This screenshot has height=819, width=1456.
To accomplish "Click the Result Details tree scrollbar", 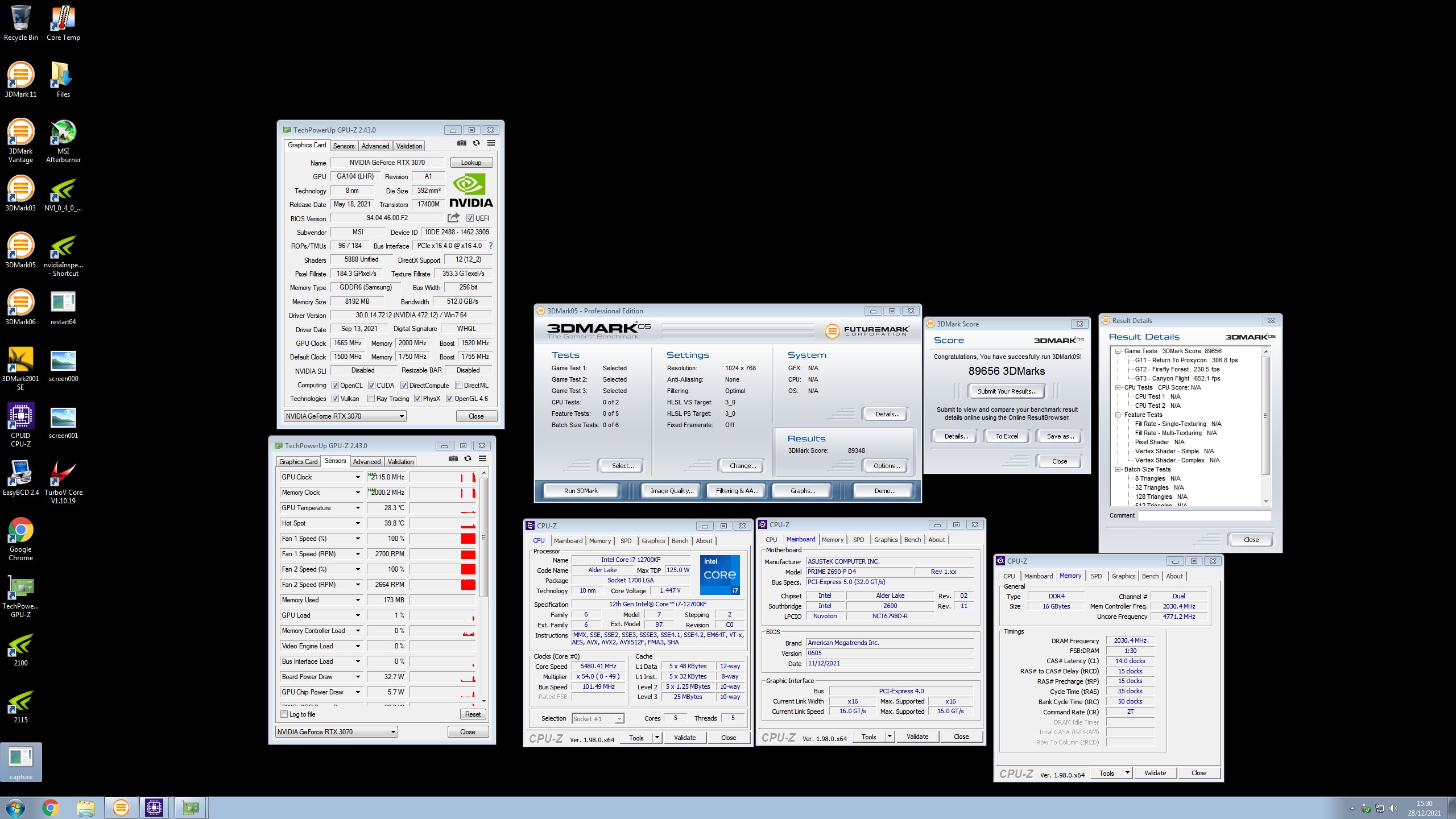I will click(x=1266, y=426).
